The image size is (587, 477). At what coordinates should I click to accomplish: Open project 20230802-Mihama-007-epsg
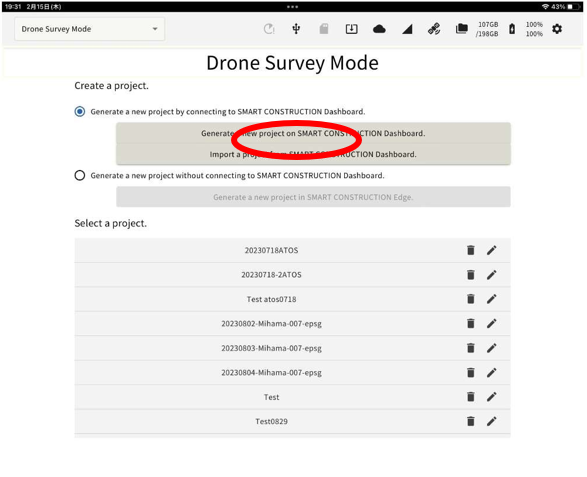[271, 323]
